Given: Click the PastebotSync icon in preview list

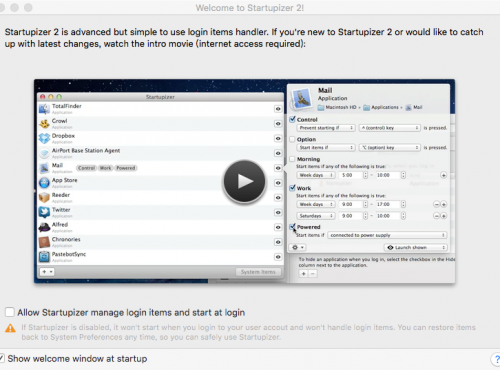Looking at the screenshot, I should pos(44,256).
